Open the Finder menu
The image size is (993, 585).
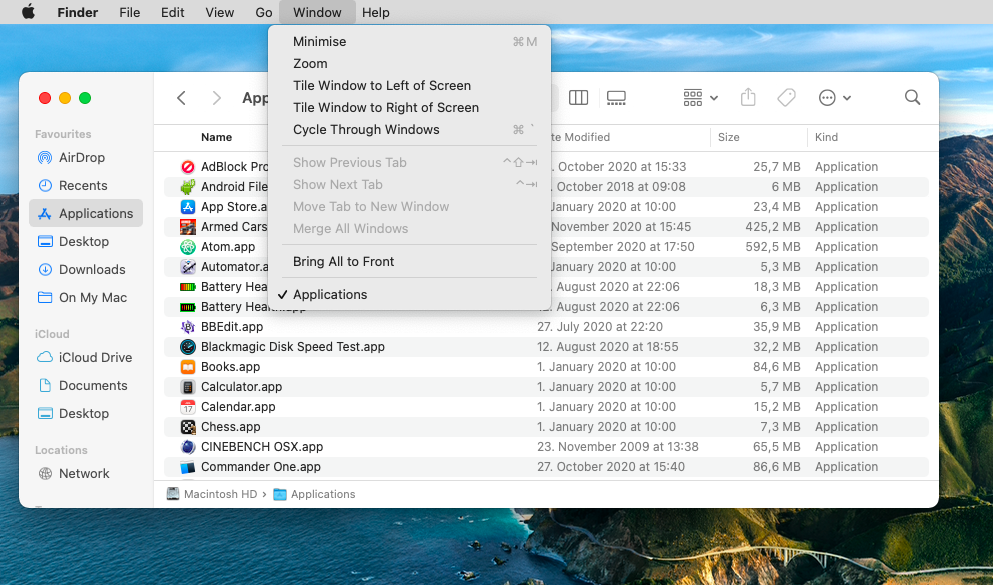coord(78,12)
